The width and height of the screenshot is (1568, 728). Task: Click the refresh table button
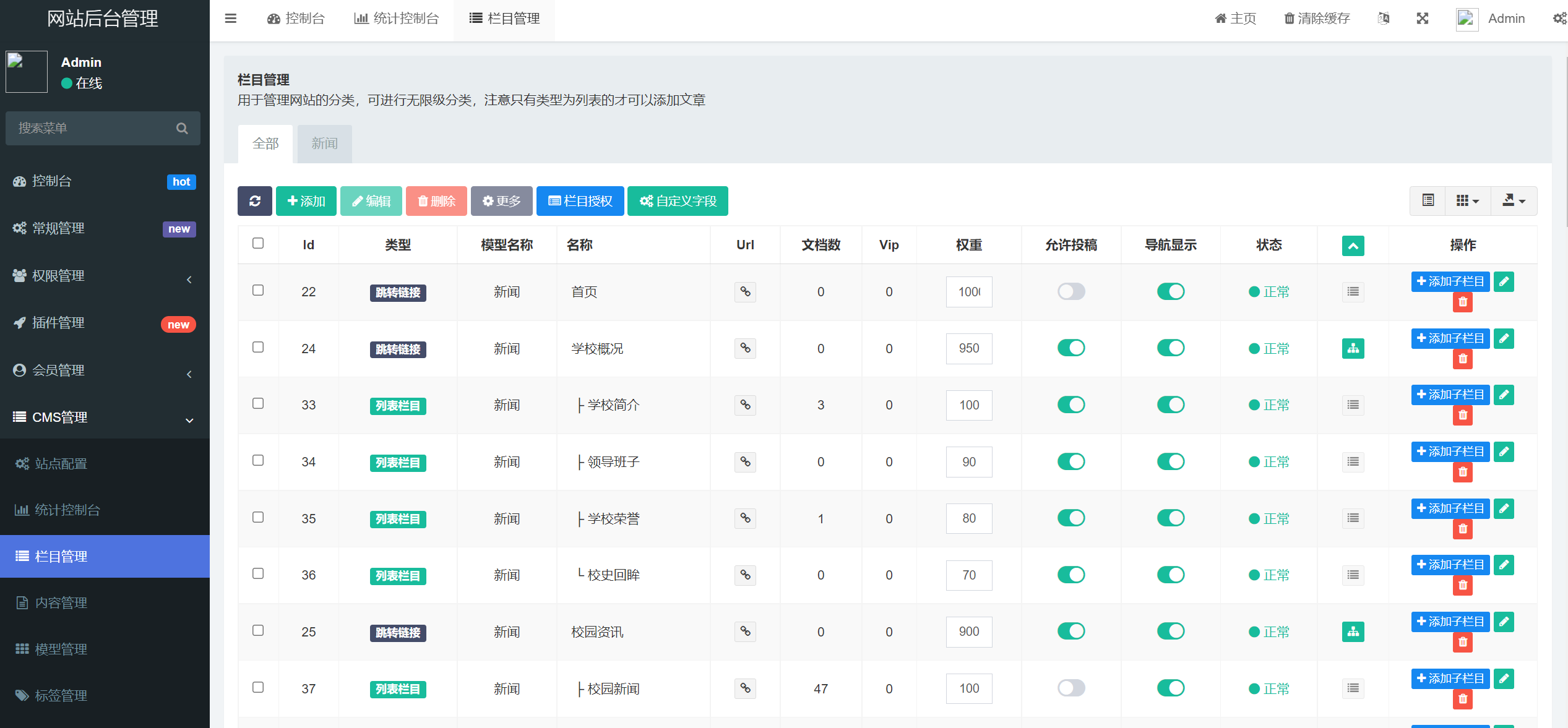click(255, 201)
